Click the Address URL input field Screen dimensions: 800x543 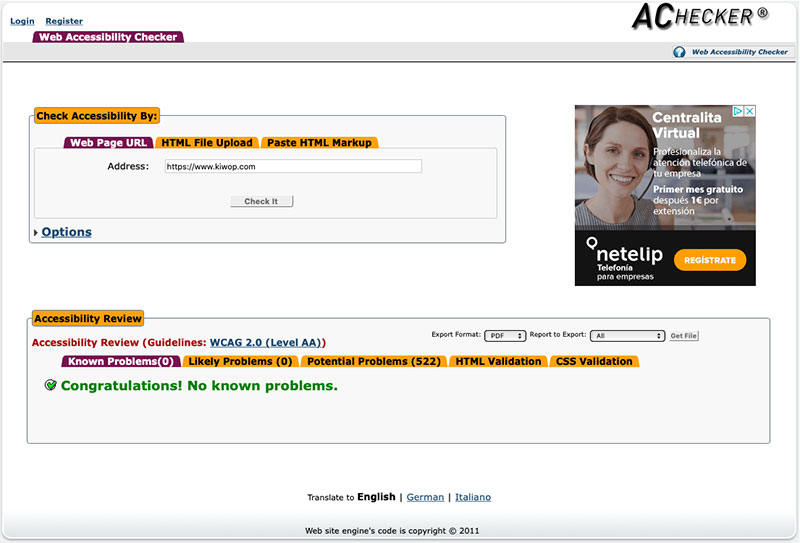[x=293, y=166]
